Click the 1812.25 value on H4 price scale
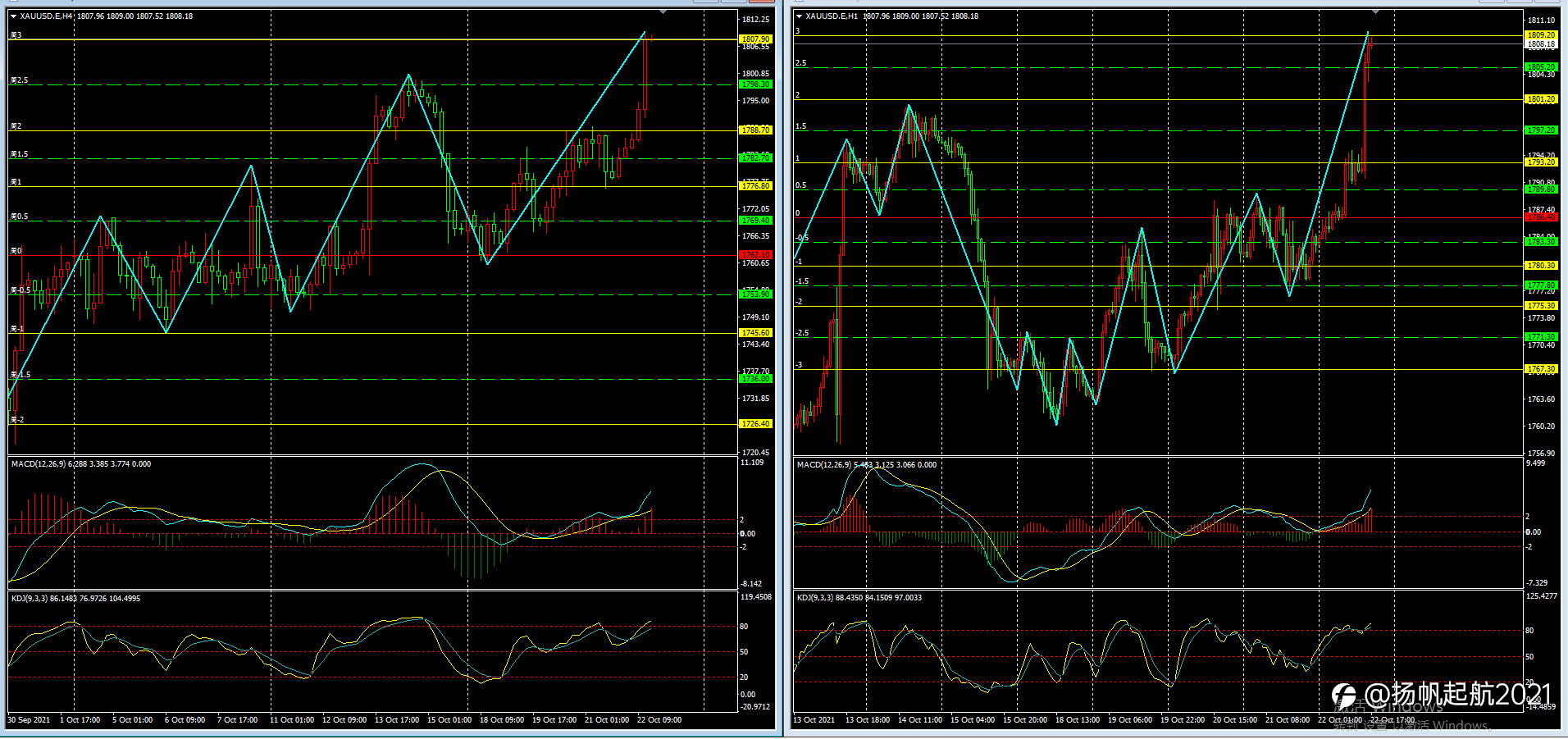 pyautogui.click(x=755, y=20)
